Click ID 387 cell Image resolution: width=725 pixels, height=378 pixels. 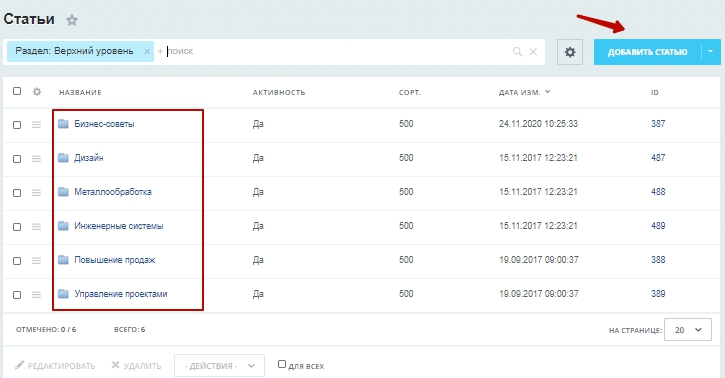click(x=658, y=124)
